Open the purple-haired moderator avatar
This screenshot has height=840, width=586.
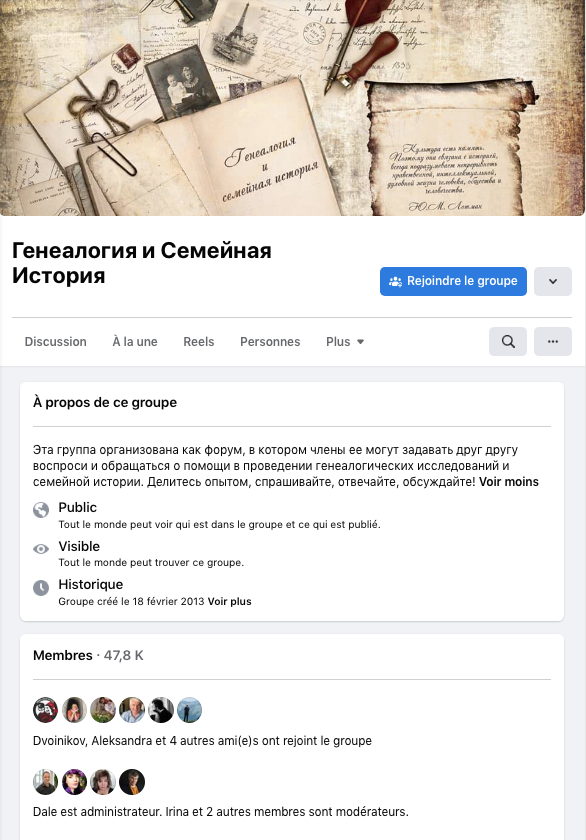pos(74,782)
